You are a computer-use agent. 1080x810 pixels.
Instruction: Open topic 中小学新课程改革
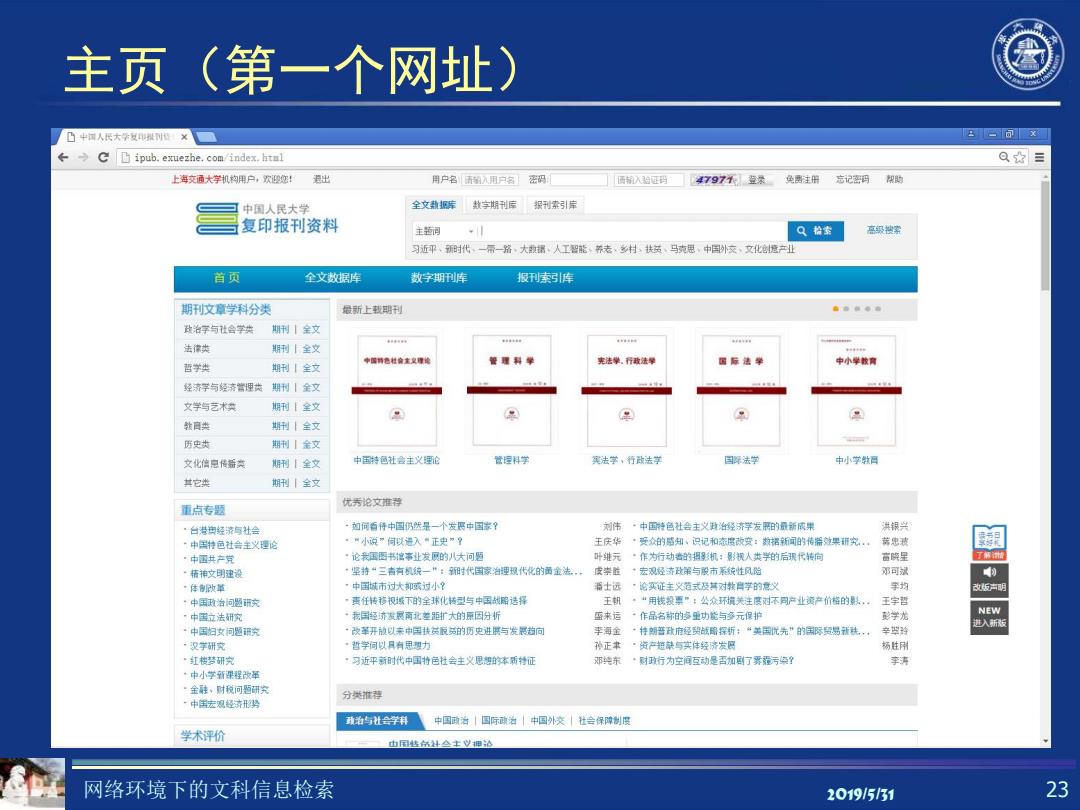pyautogui.click(x=225, y=675)
